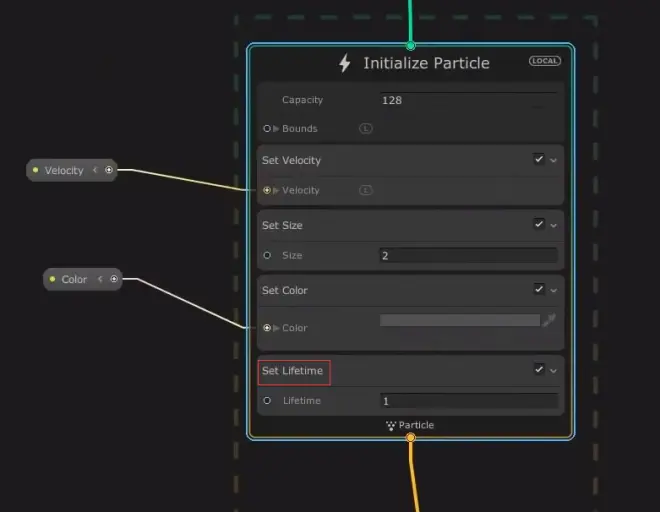This screenshot has height=512, width=660.
Task: Click the Color node exposed dot
Action: 52,279
